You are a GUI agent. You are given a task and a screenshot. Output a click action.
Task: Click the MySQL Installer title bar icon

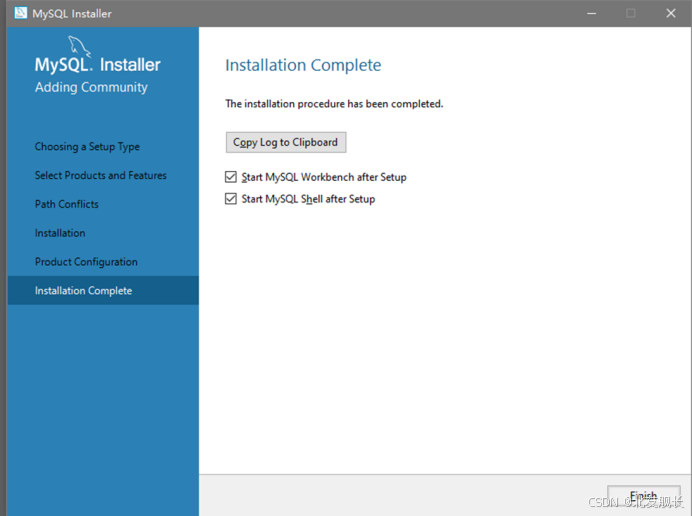click(21, 13)
